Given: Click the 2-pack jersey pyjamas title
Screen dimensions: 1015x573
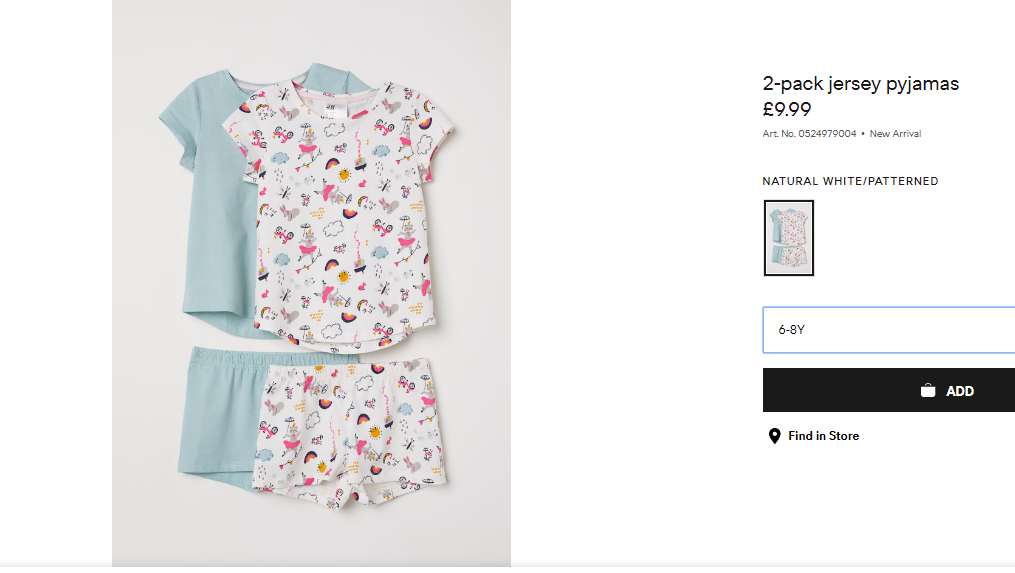Looking at the screenshot, I should [860, 84].
